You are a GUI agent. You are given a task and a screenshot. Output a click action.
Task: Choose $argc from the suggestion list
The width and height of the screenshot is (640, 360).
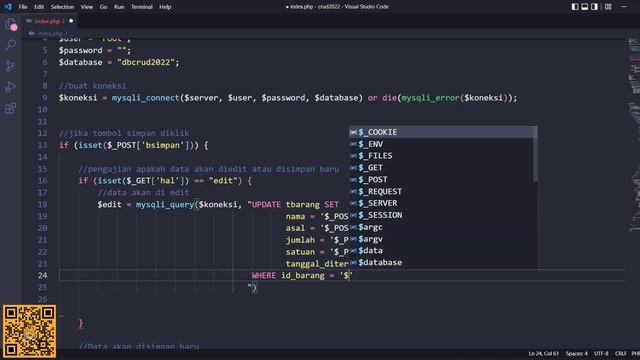point(443,227)
